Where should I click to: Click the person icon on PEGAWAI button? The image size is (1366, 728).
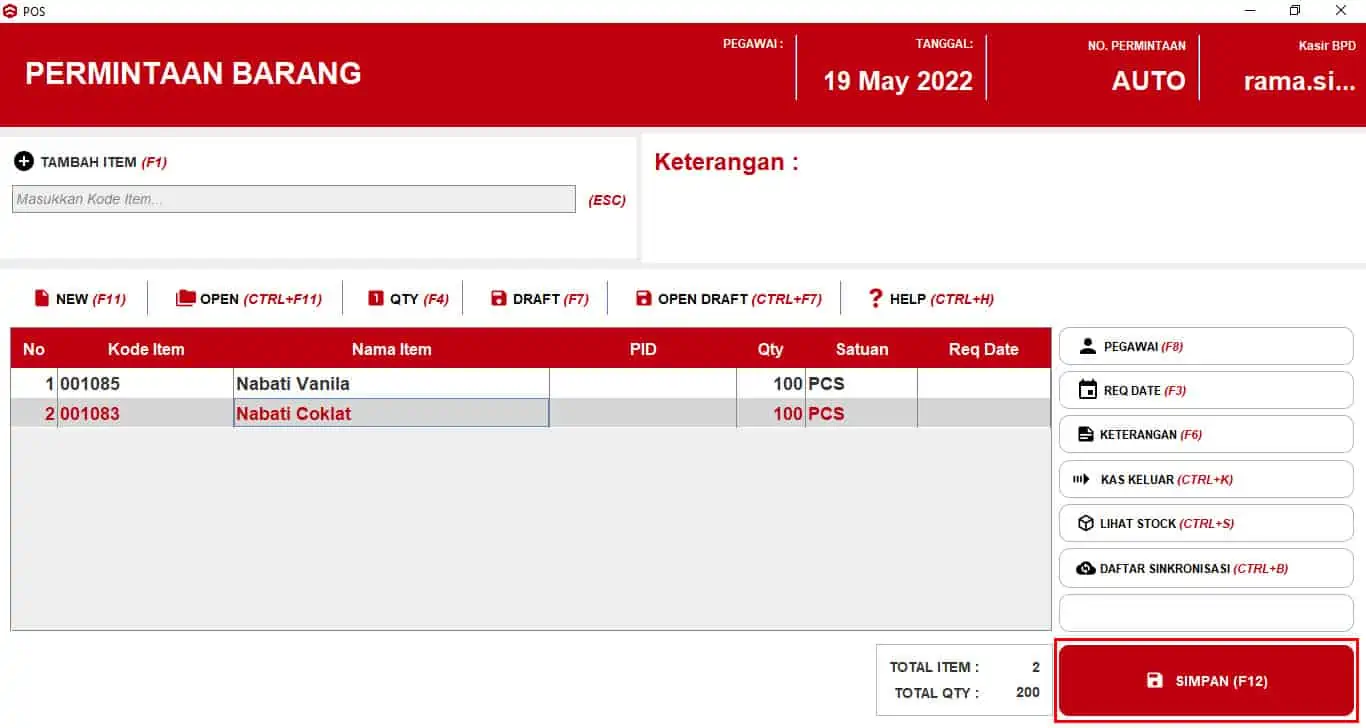tap(1088, 346)
